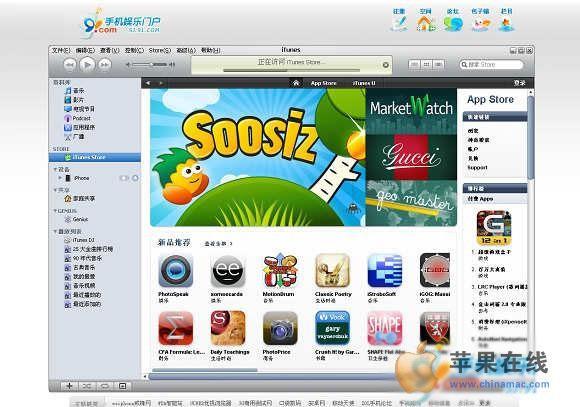
Task: Cancel loading with the status display X
Action: pos(385,65)
